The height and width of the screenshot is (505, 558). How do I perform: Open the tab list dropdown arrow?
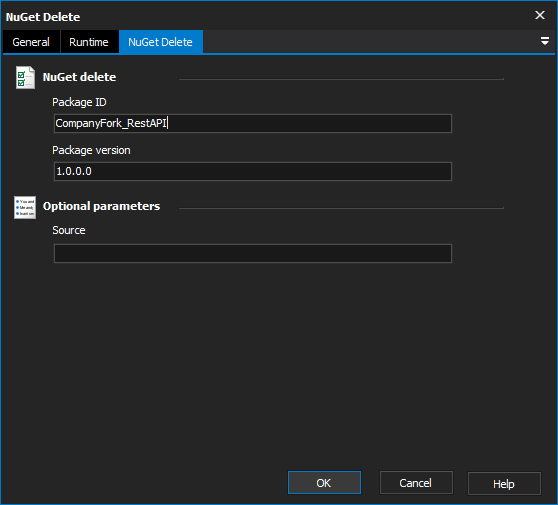pos(544,41)
